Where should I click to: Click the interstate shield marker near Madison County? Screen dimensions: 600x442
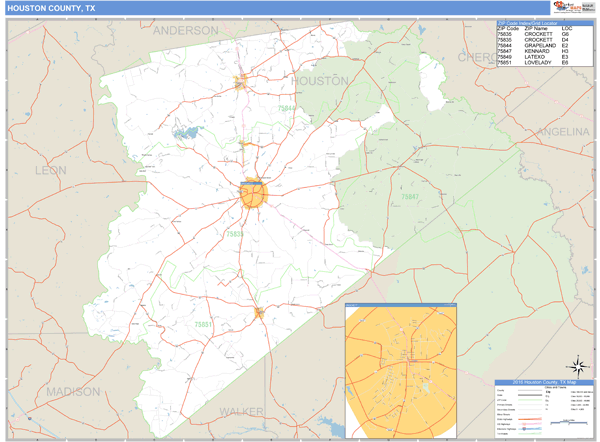click(29, 419)
